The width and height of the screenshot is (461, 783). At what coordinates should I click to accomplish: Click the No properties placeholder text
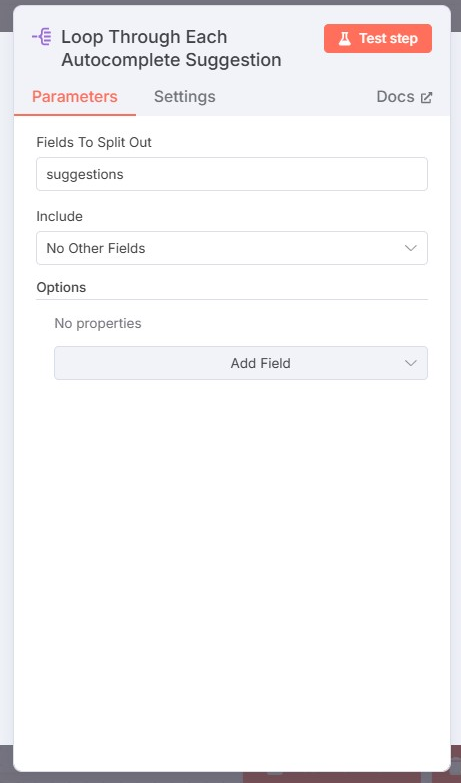(98, 323)
